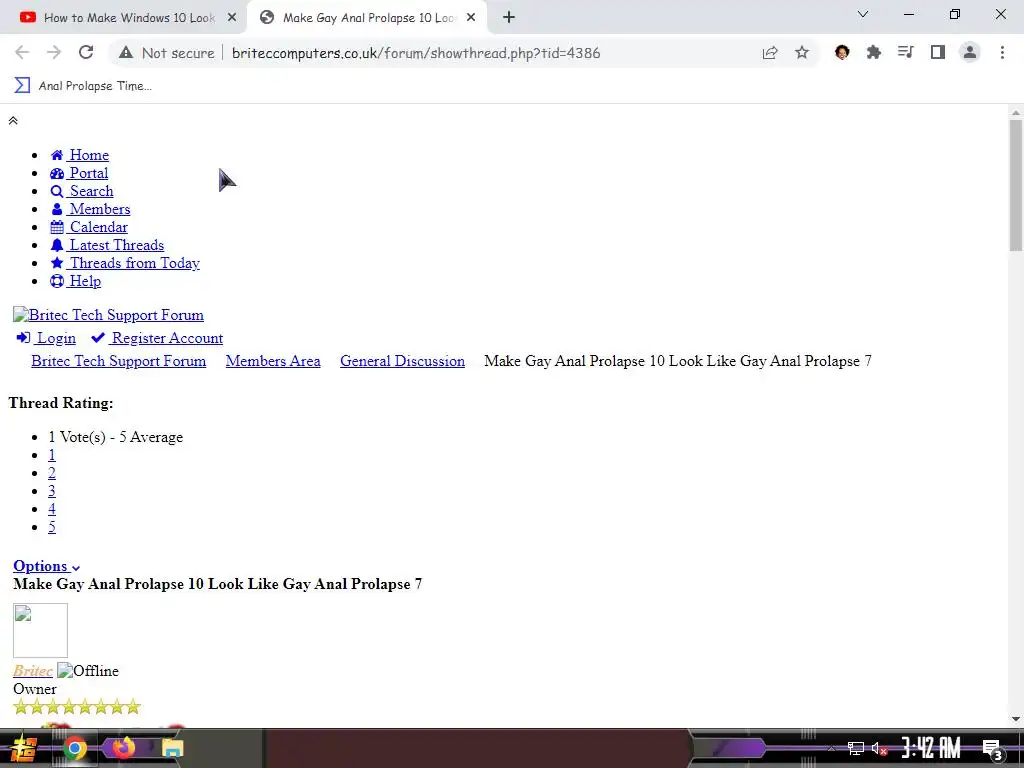Click the bell icon beside Latest Threads
Viewport: 1024px width, 768px height.
pyautogui.click(x=57, y=245)
